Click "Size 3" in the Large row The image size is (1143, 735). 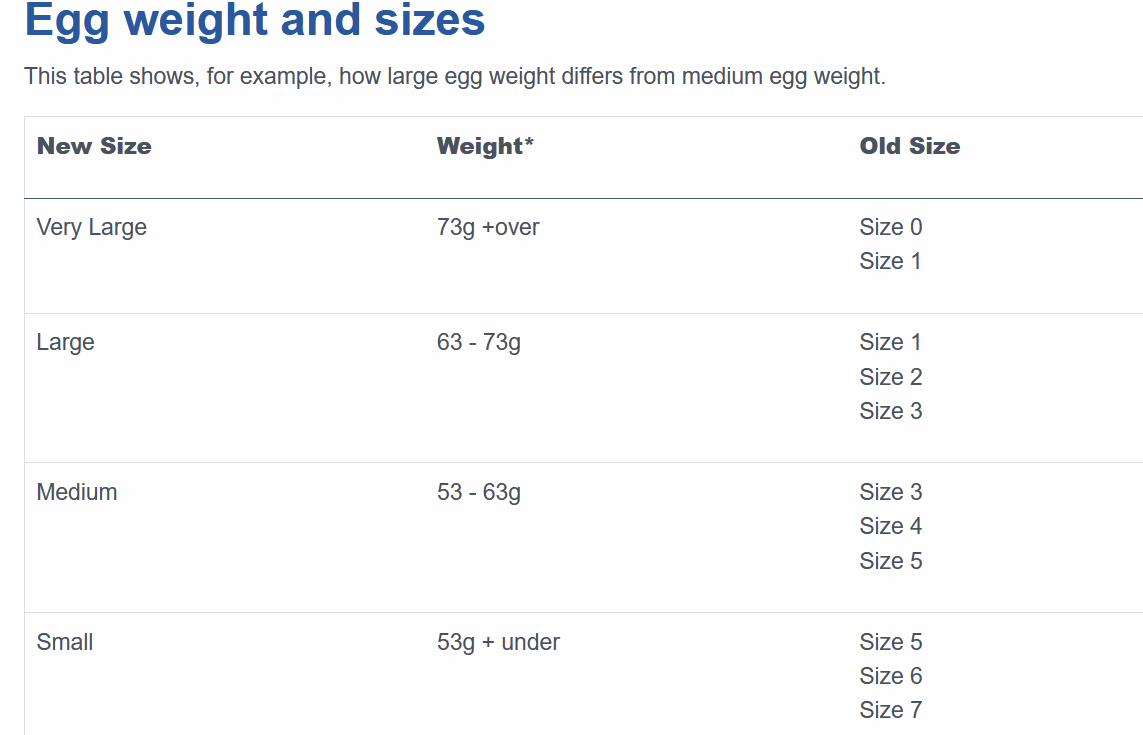click(890, 411)
